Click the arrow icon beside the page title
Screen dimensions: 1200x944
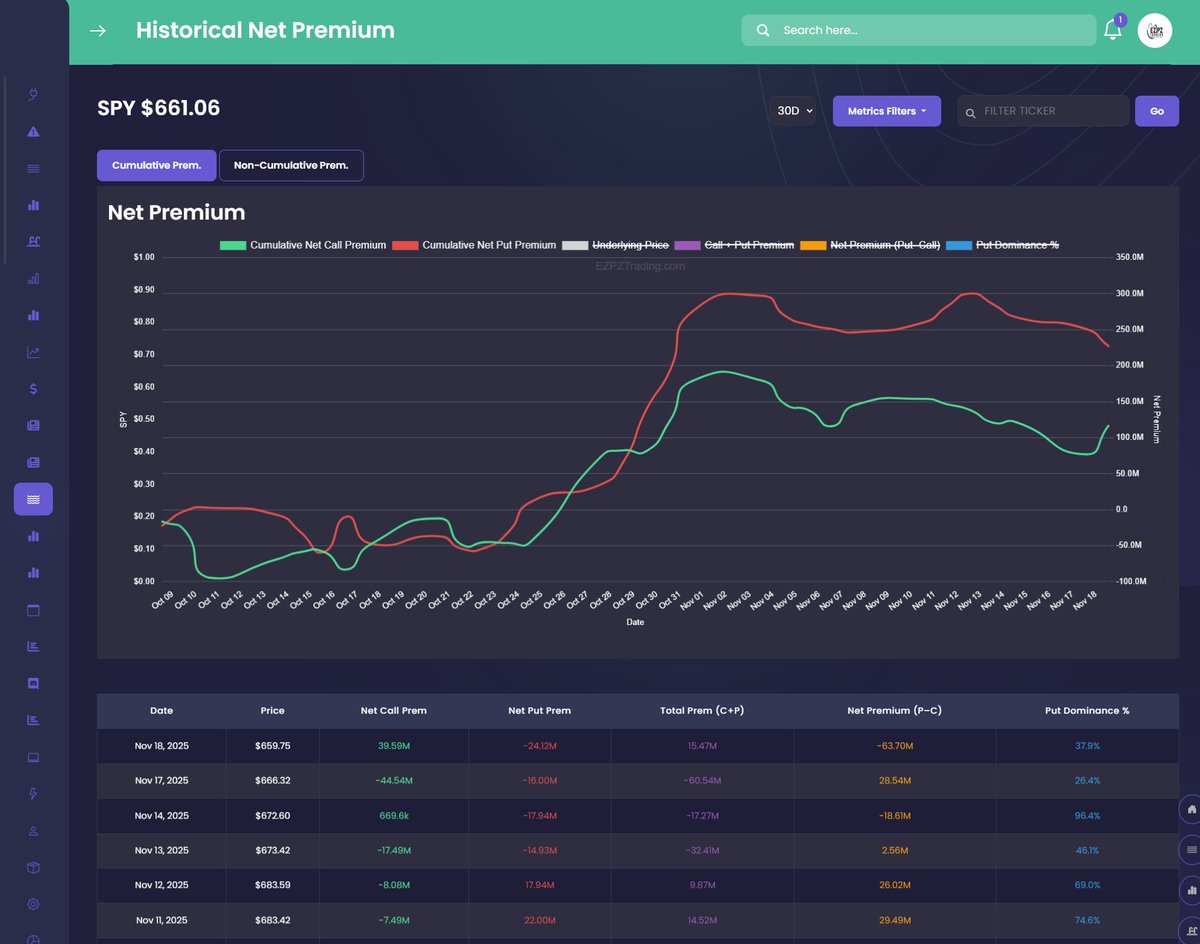98,30
